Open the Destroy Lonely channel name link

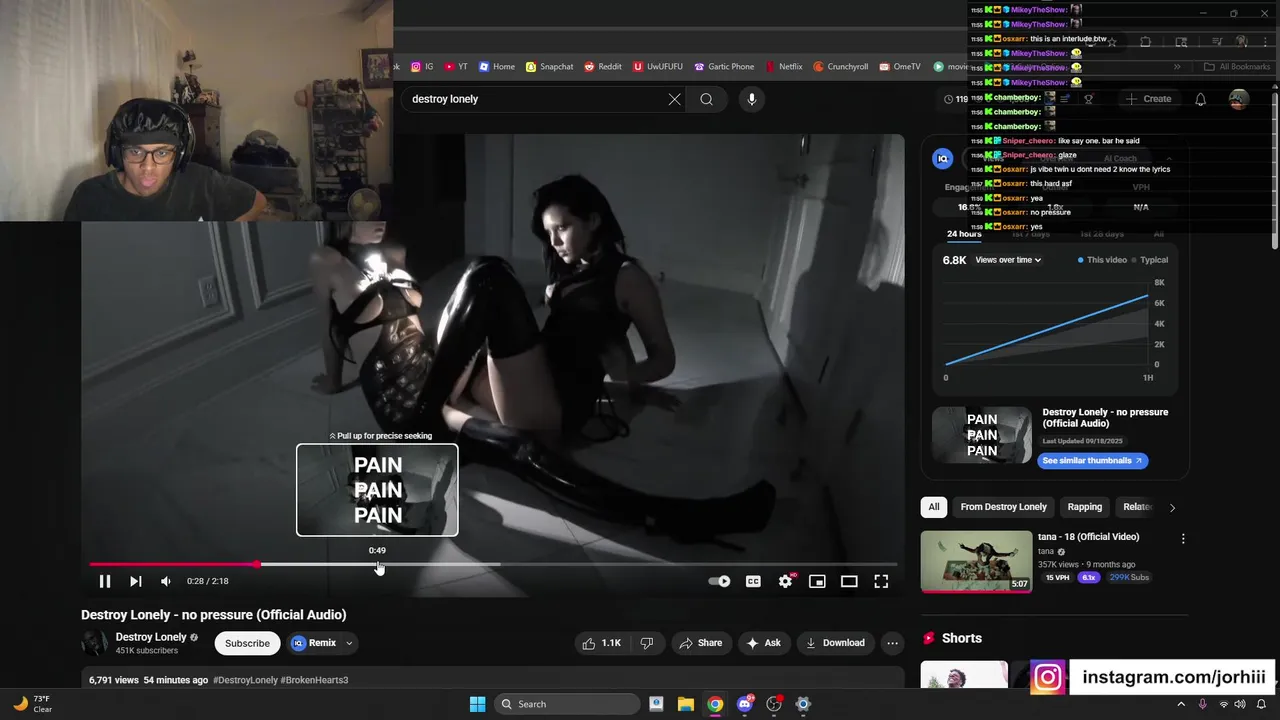pyautogui.click(x=151, y=637)
